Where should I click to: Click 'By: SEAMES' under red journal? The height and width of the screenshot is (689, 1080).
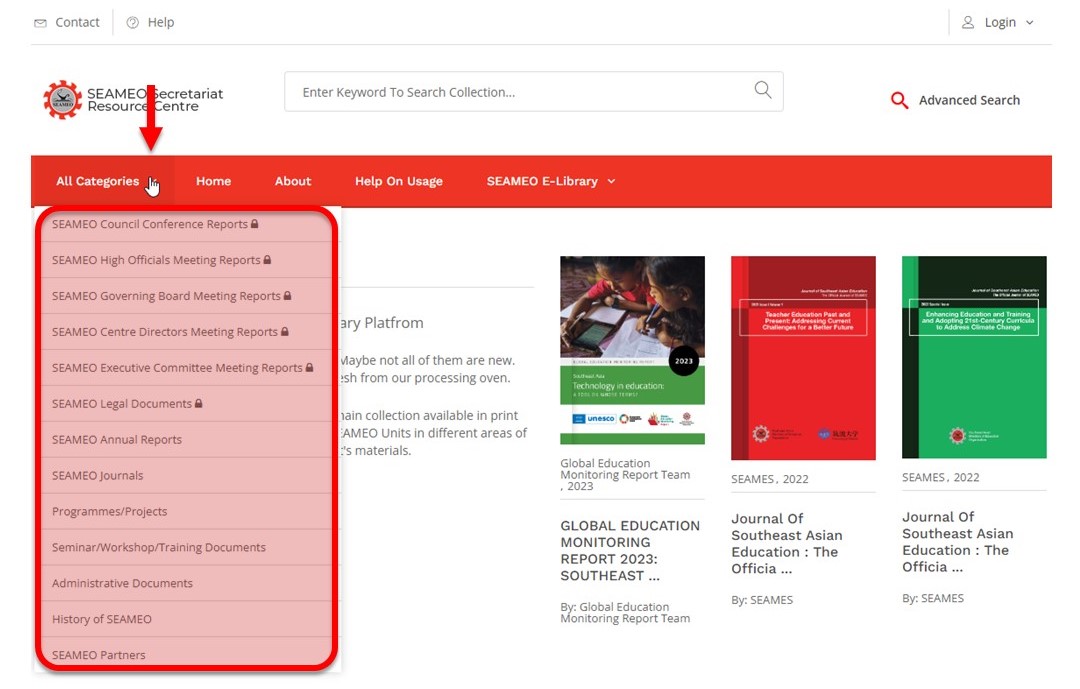762,600
